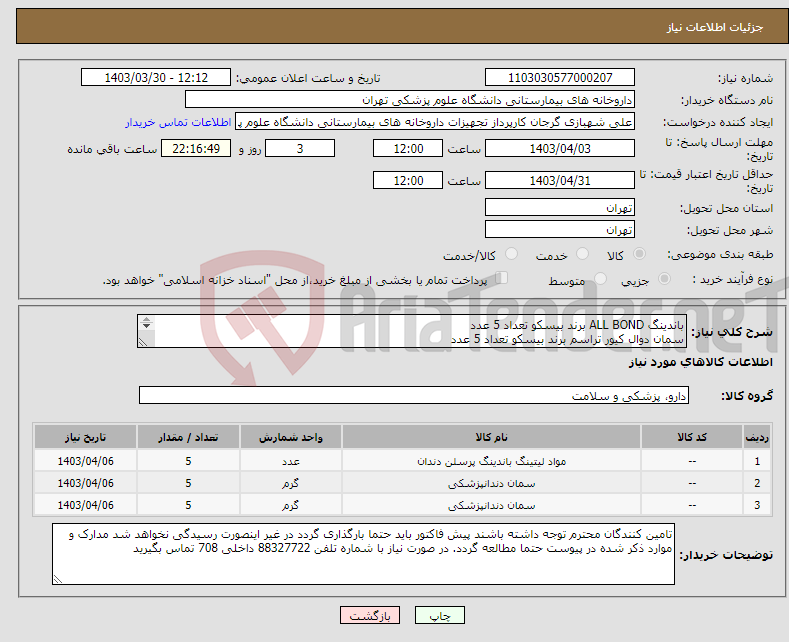Click the date 1403/04/06 in row 2
This screenshot has height=642, width=789.
coord(86,484)
